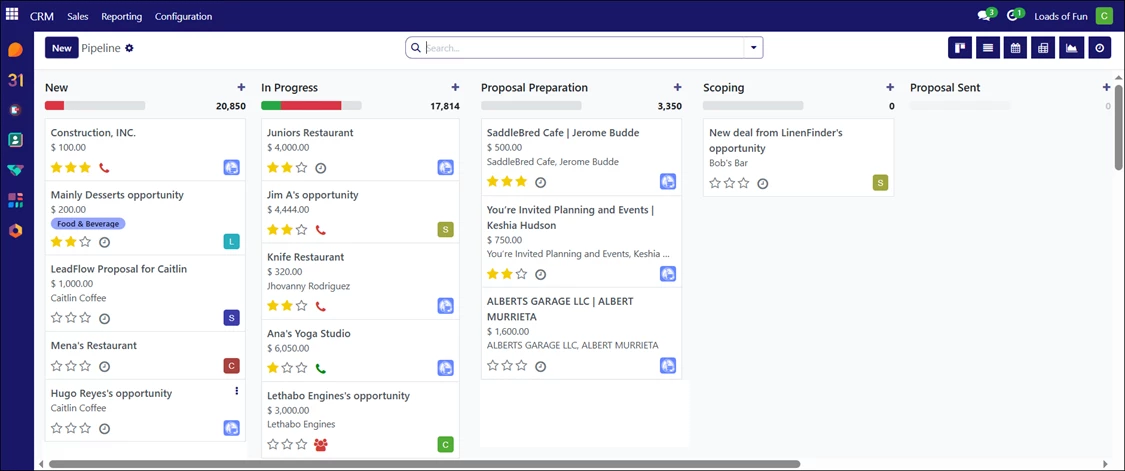Open Loads of Fun company menu
The width and height of the screenshot is (1125, 471).
point(1060,16)
